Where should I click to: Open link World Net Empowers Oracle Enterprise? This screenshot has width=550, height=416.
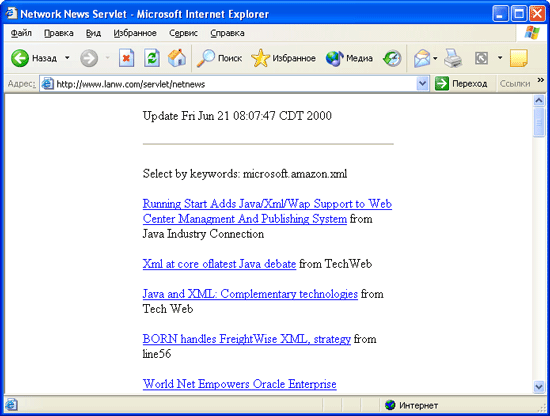[240, 384]
